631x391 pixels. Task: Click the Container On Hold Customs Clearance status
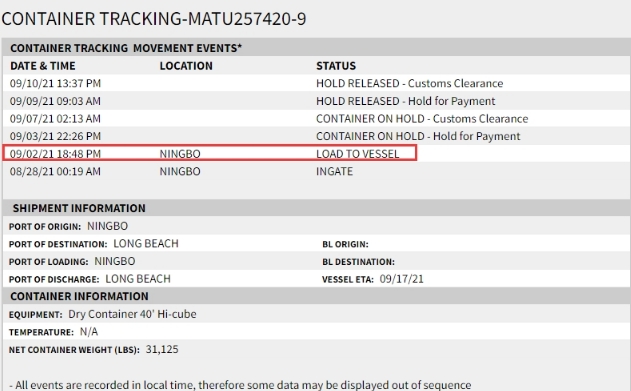[x=422, y=119]
